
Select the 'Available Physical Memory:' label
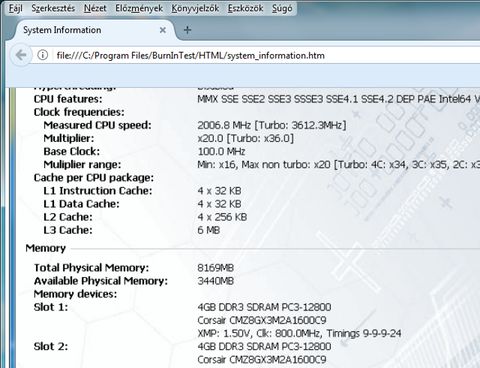(x=101, y=281)
